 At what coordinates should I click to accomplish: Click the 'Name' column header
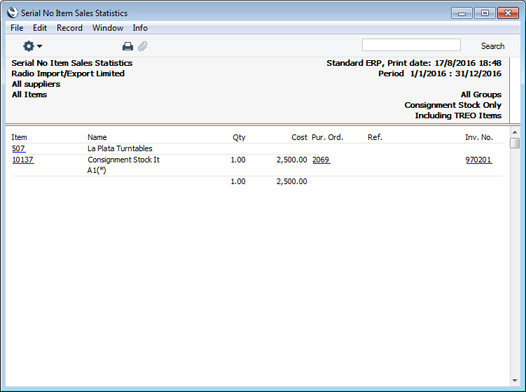(x=97, y=137)
